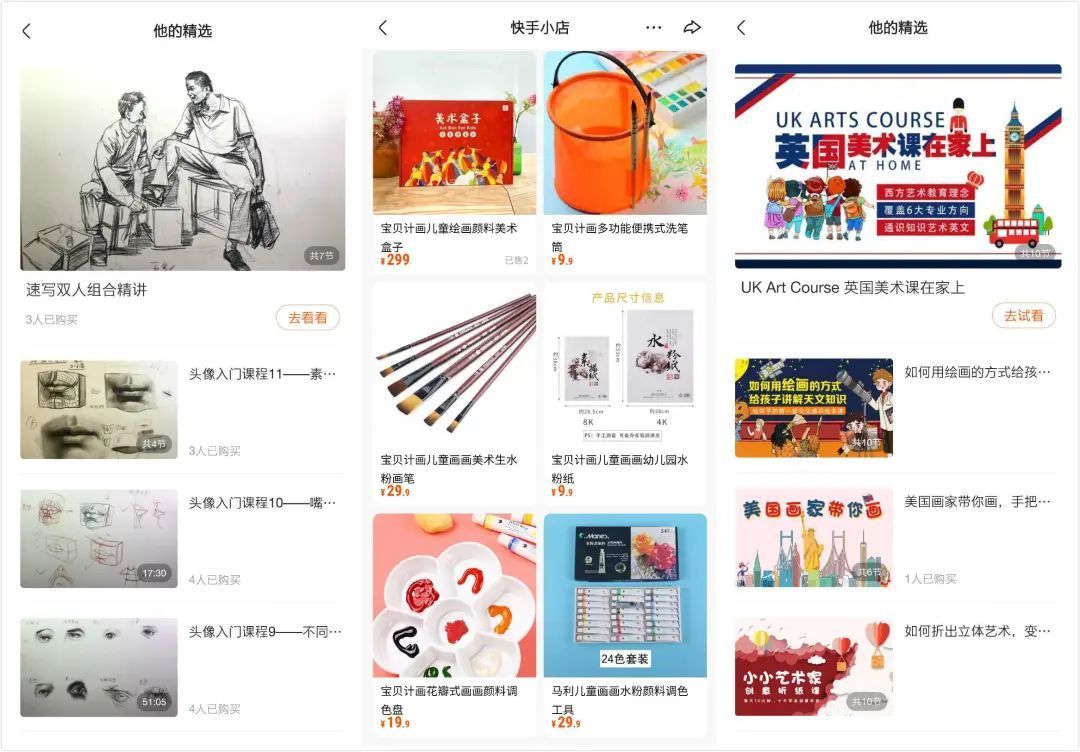
Task: Go back from the left 他的精选 page
Action: click(x=27, y=31)
